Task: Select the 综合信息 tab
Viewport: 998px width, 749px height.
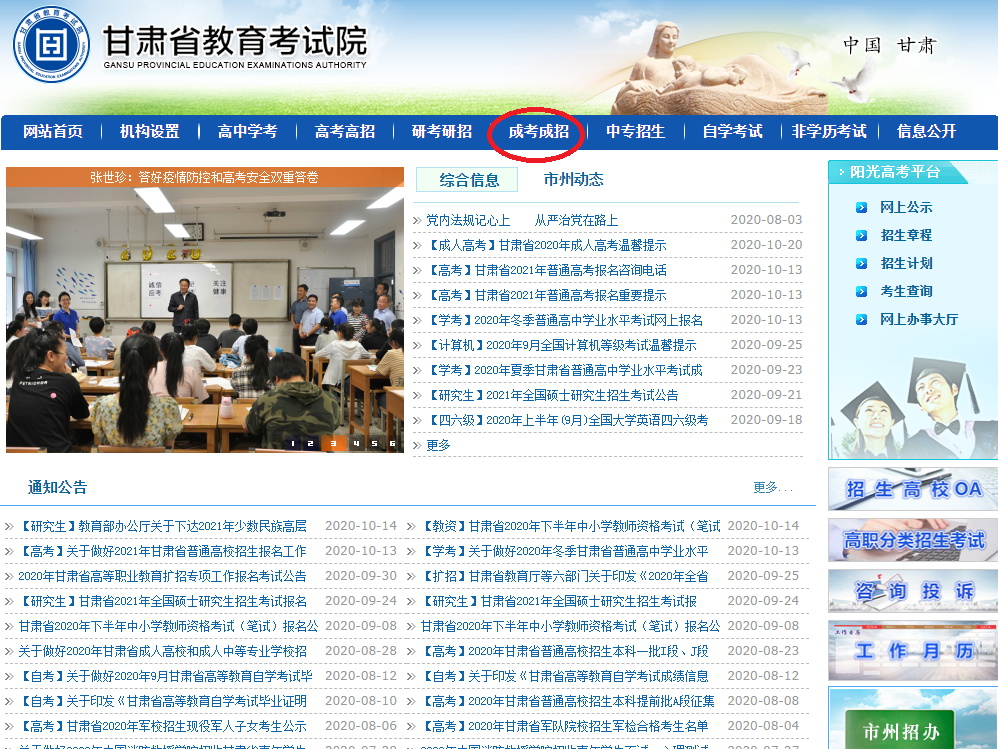Action: point(469,180)
